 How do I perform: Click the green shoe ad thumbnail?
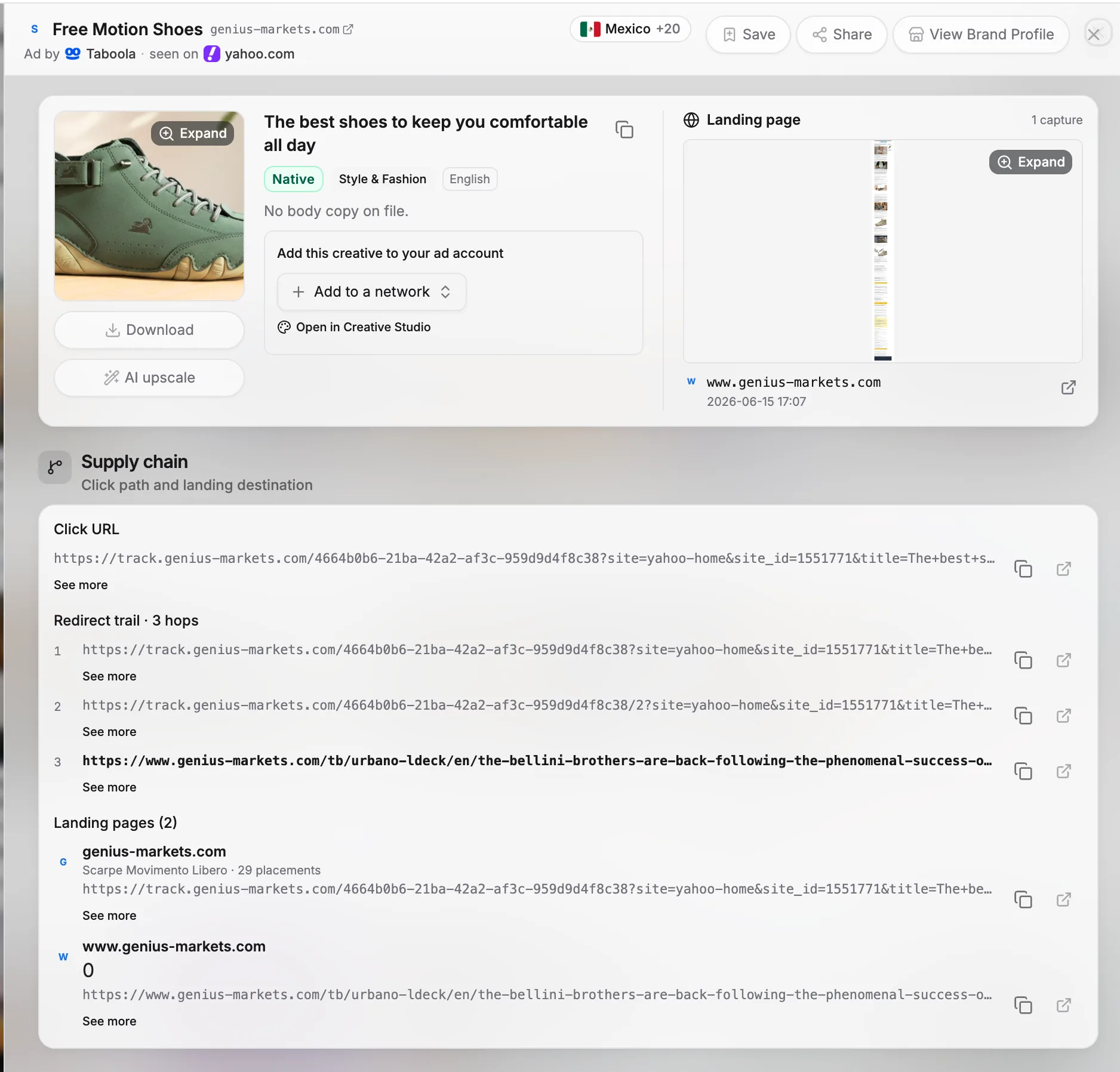point(149,206)
